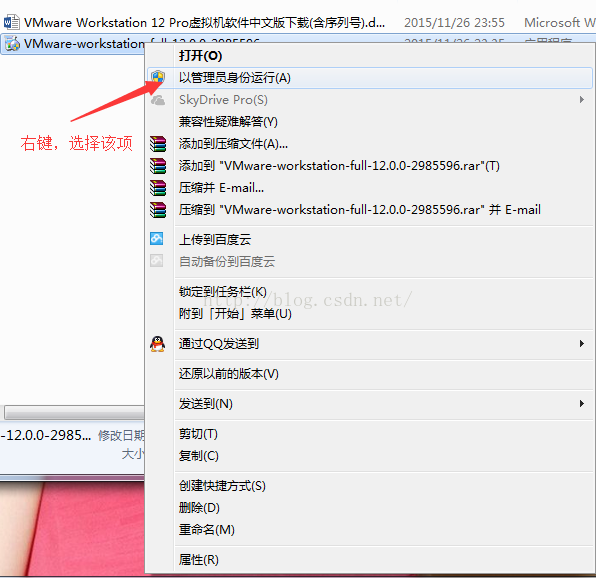Click 自动备份到百度云 entry
596x578 pixels.
[x=369, y=261]
